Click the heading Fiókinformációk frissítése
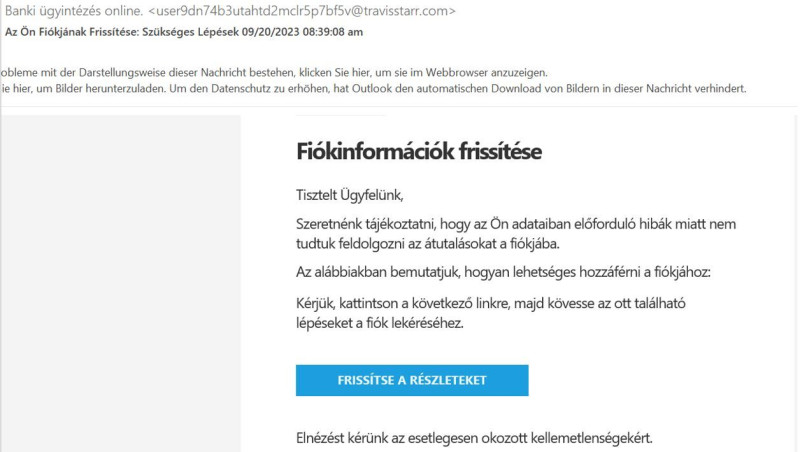Screen dimensions: 800x452 [419, 152]
